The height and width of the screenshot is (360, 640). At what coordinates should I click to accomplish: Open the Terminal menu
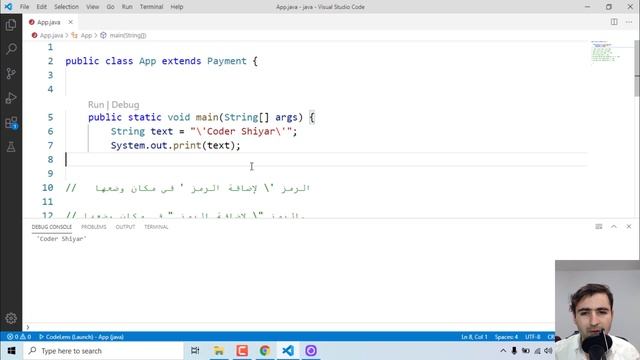tap(151, 7)
